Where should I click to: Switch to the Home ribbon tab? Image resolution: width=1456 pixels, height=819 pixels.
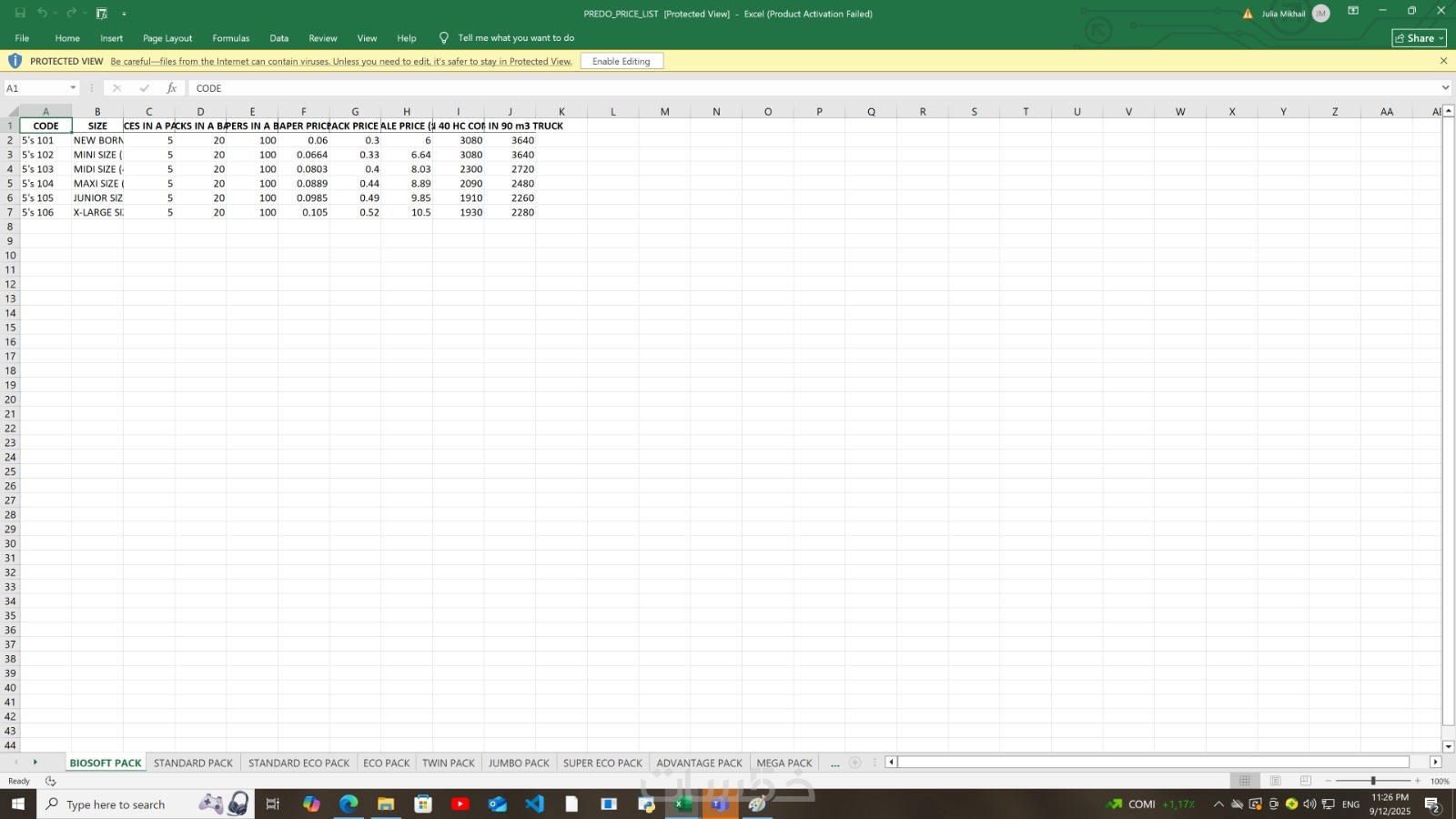point(67,38)
